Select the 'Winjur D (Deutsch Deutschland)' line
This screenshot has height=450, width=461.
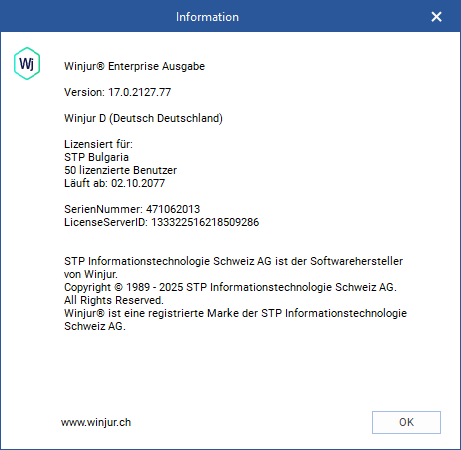coord(143,118)
